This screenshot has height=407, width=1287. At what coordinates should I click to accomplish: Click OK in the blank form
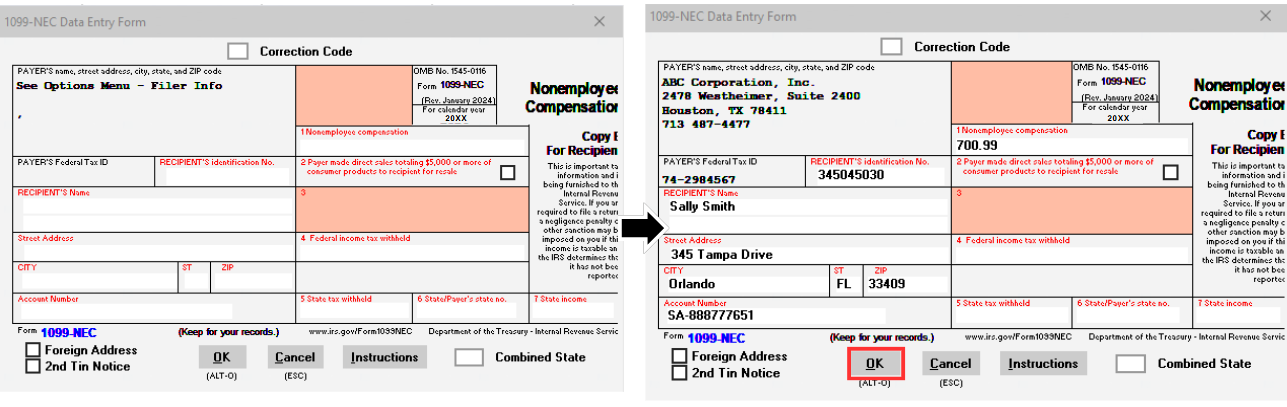(221, 357)
